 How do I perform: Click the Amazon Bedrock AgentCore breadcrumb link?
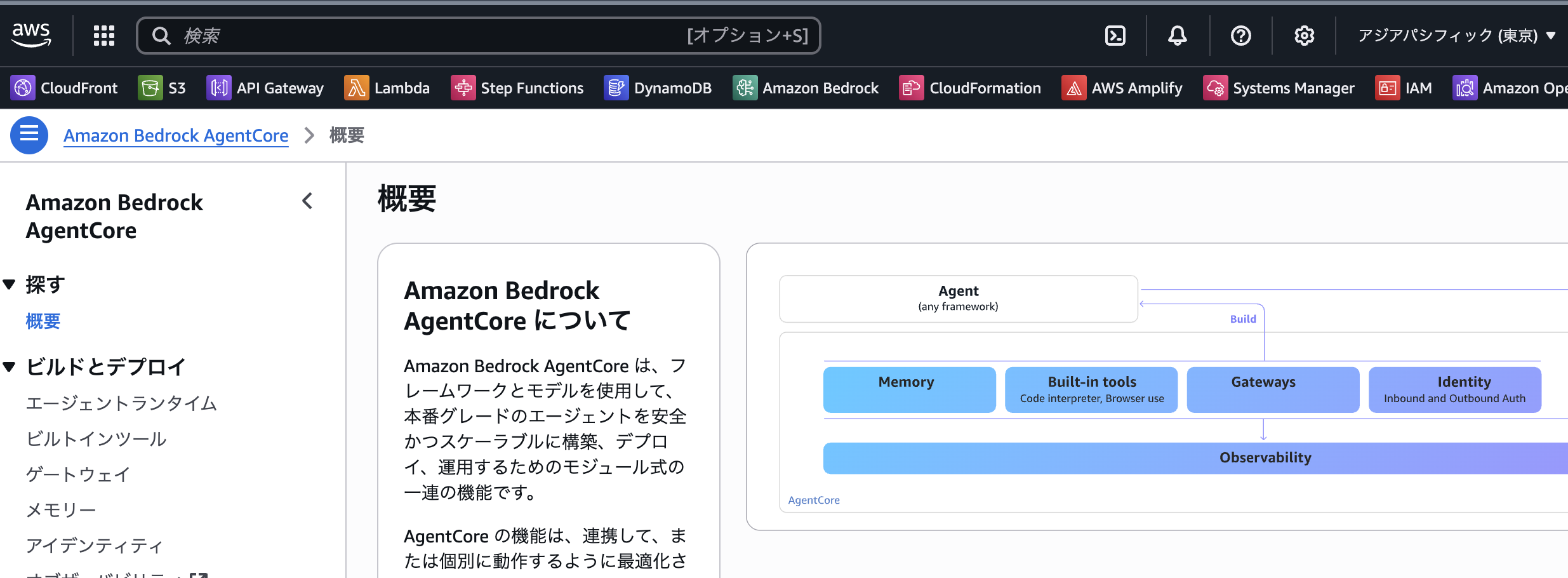coord(176,135)
